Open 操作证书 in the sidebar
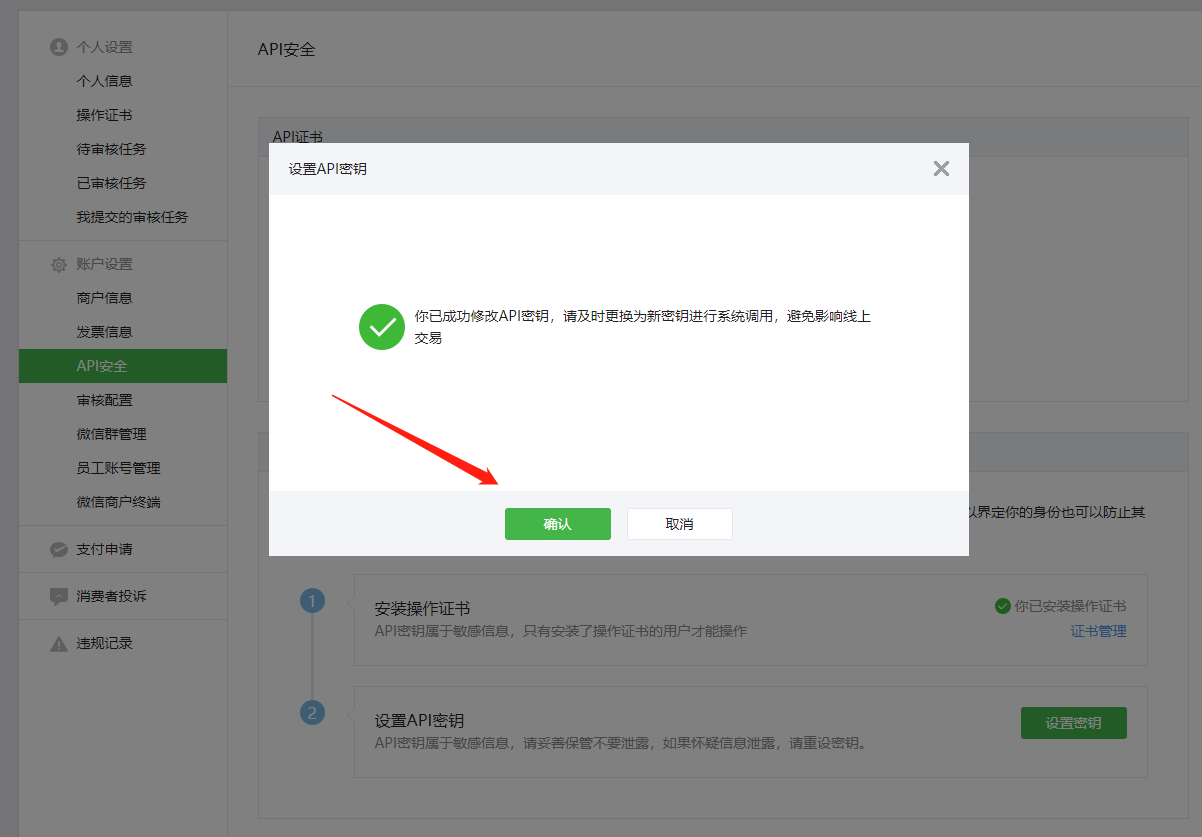The width and height of the screenshot is (1202, 837). coord(105,115)
